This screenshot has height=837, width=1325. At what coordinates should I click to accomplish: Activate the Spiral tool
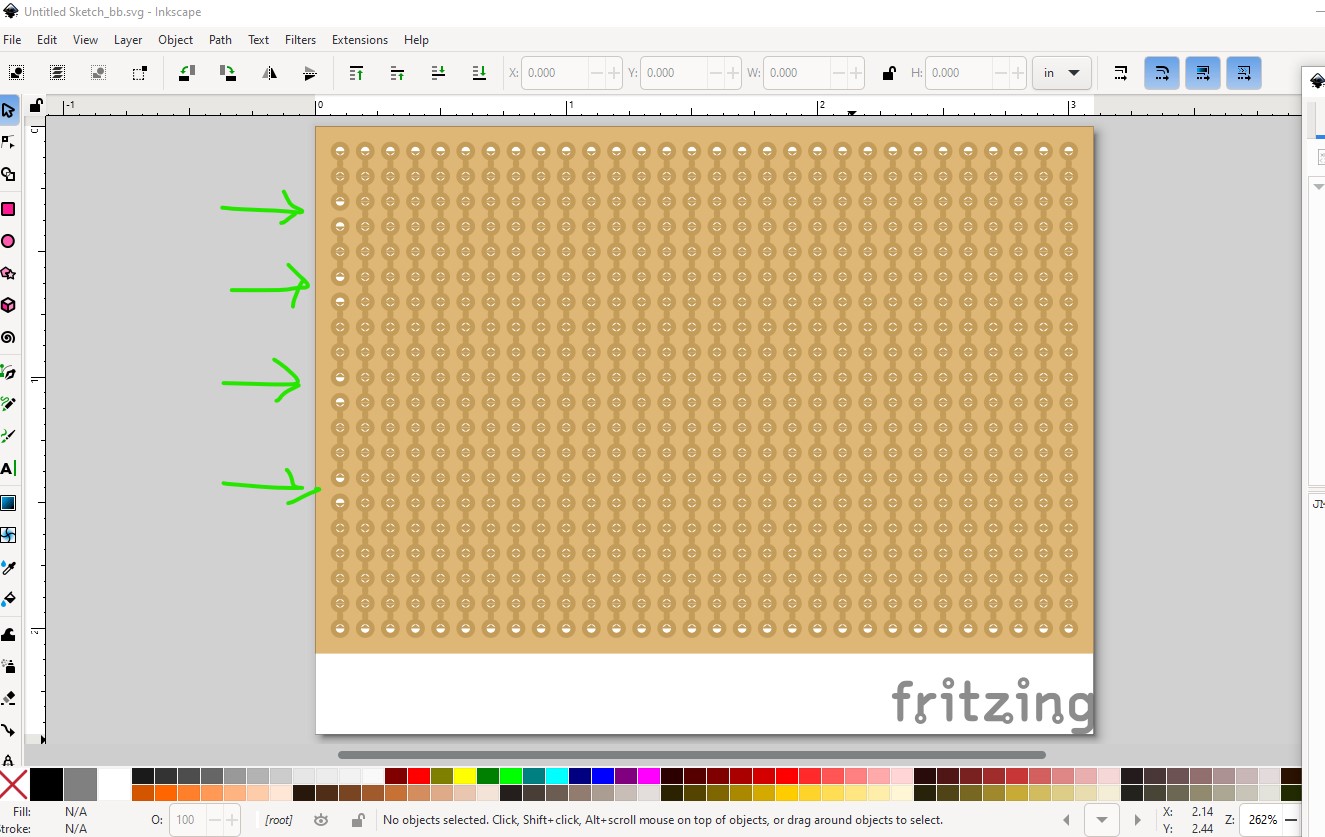pos(8,337)
